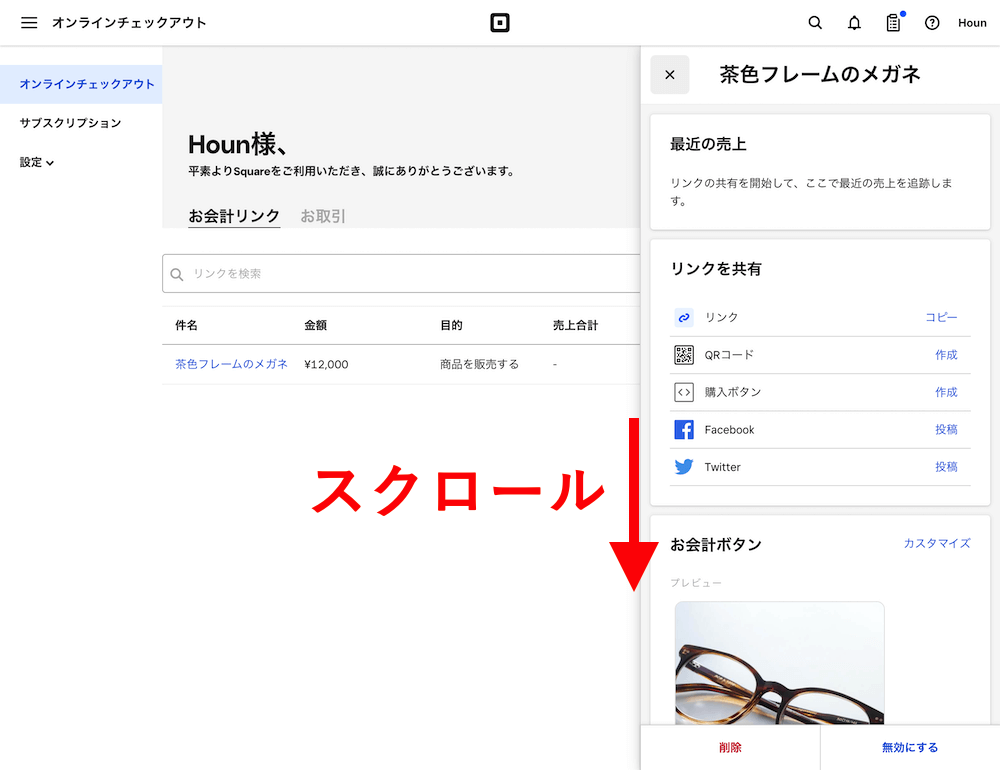Screen dimensions: 1000x770
Task: Click the Twitter bird icon
Action: [x=684, y=467]
